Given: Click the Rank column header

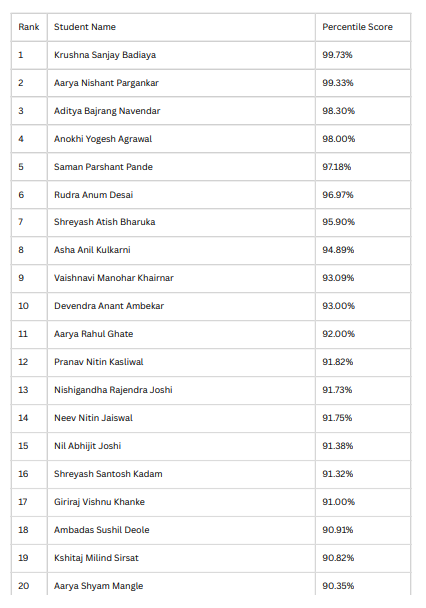Looking at the screenshot, I should pyautogui.click(x=29, y=27).
